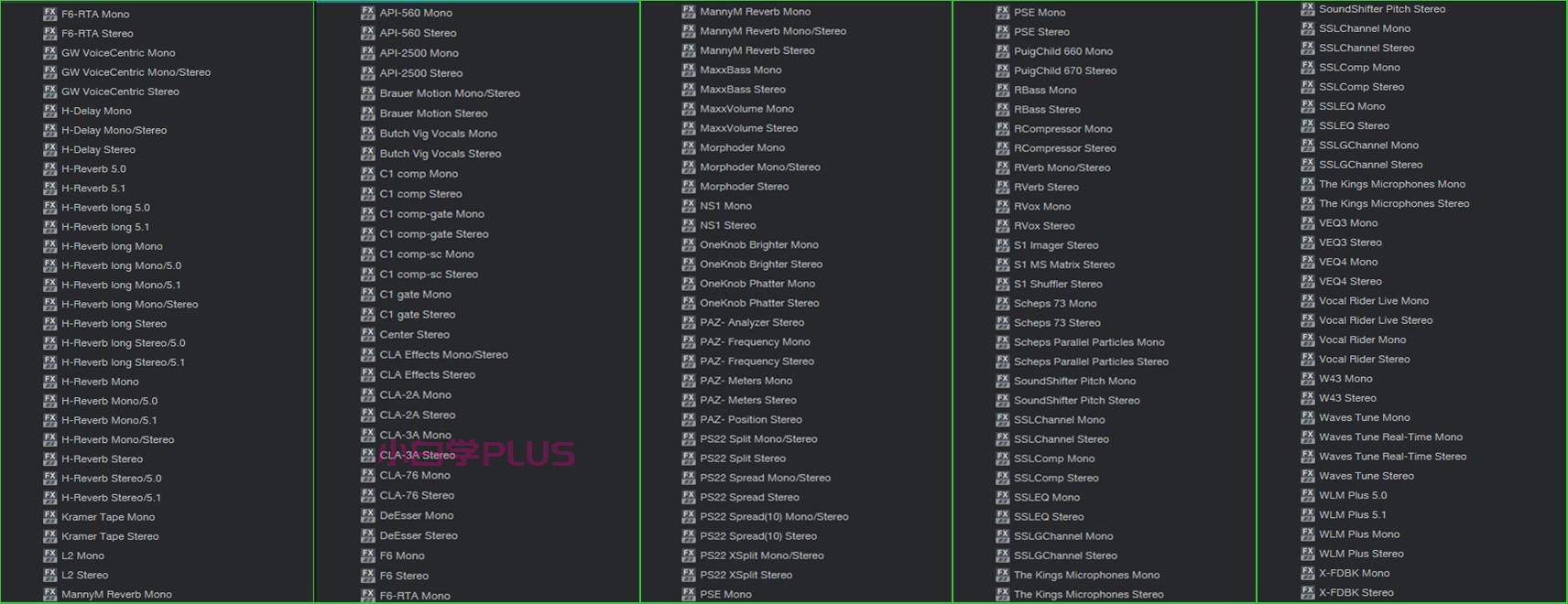1568x604 pixels.
Task: Click the FX icon next to C1 gate Mono
Action: tap(368, 295)
